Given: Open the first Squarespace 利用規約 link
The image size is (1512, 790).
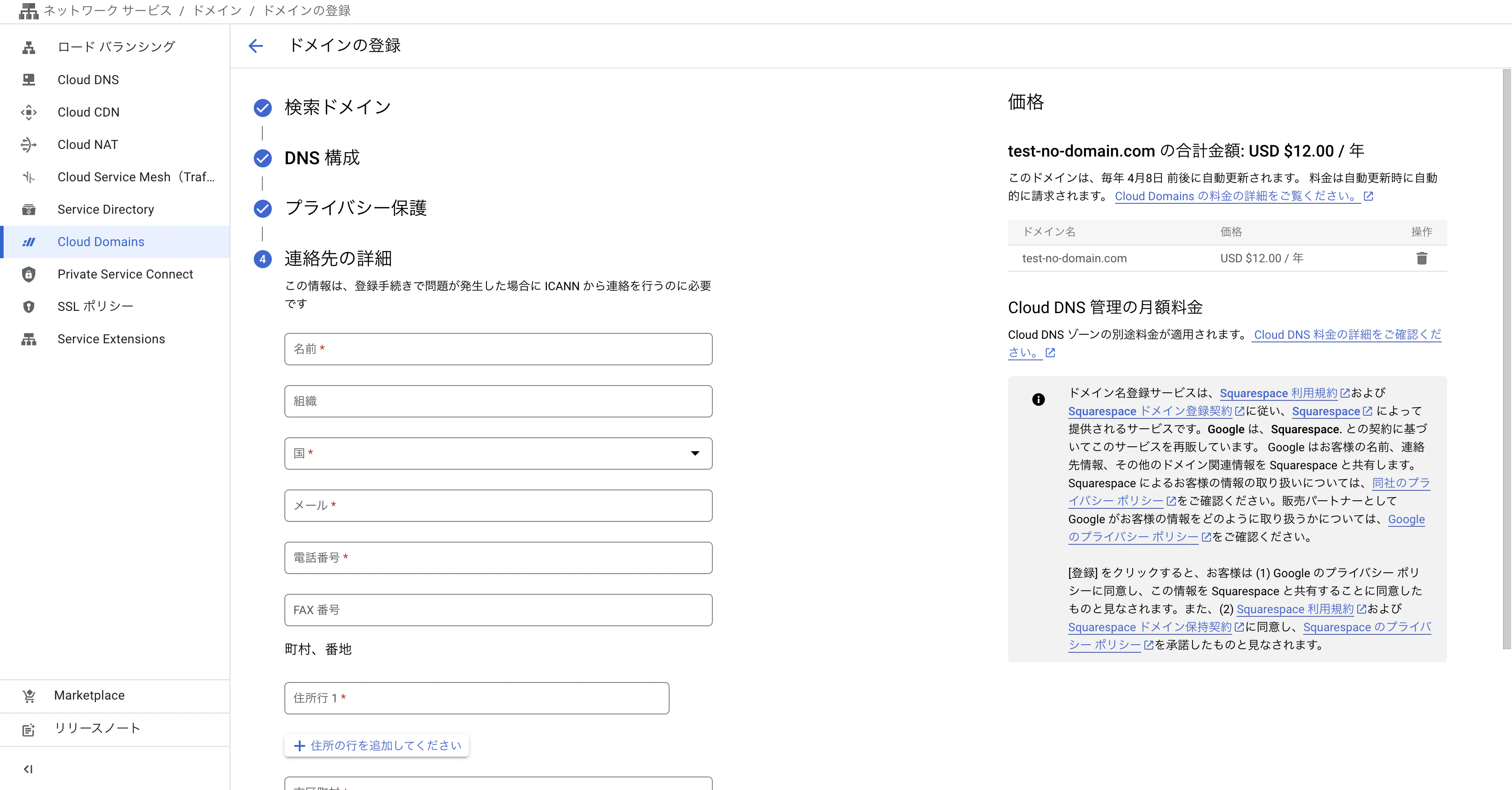Looking at the screenshot, I should click(1284, 393).
